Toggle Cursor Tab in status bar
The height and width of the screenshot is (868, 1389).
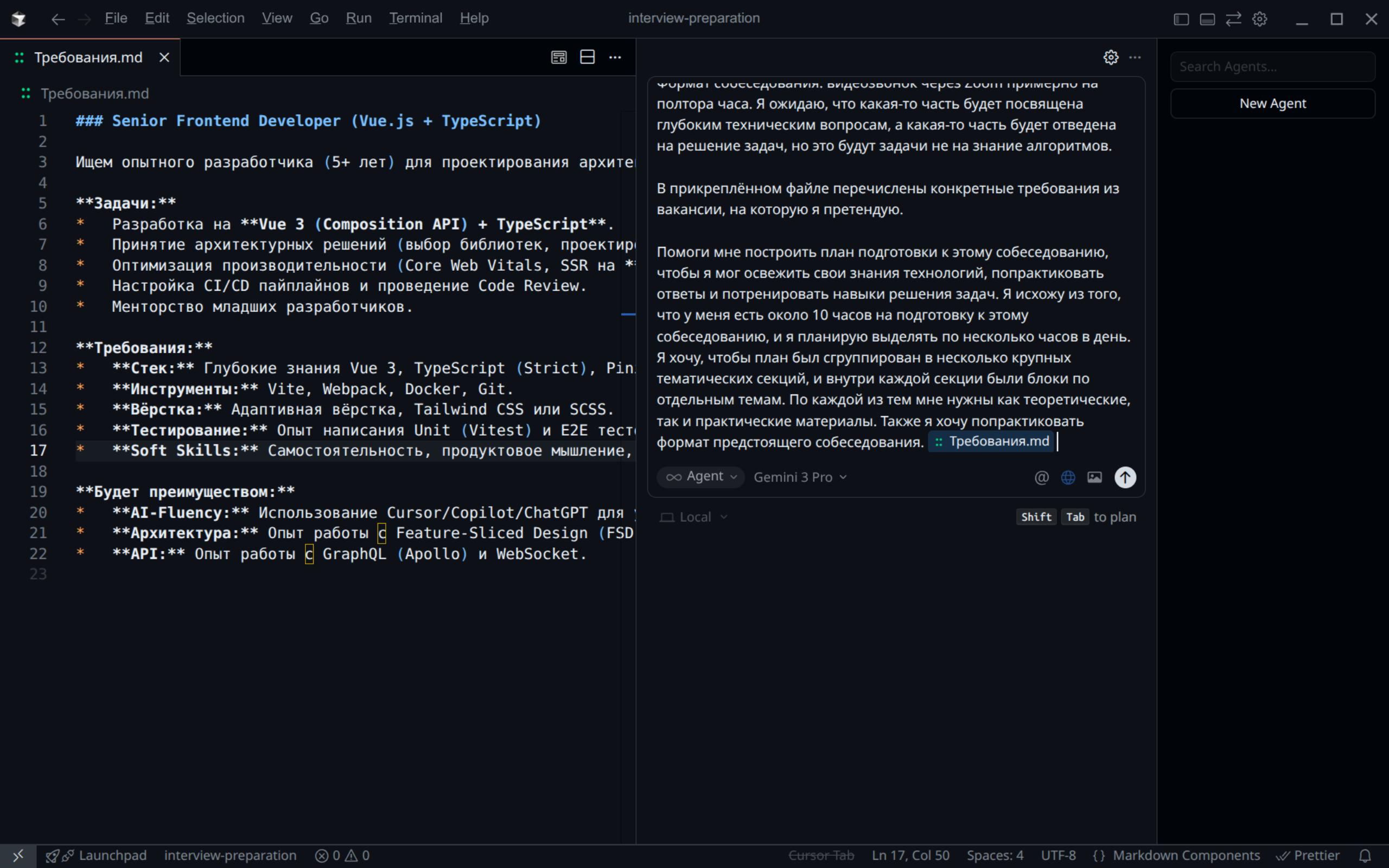(x=821, y=856)
